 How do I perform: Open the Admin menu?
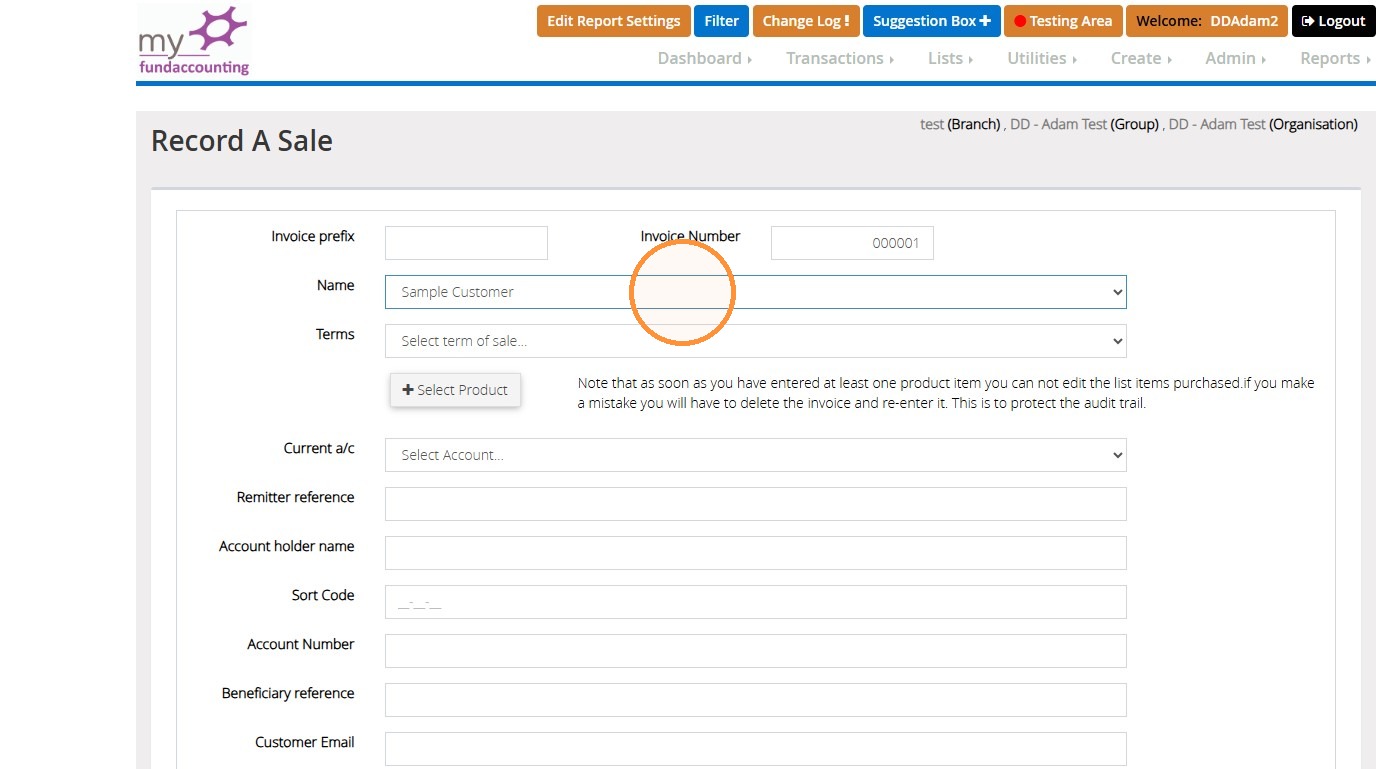tap(1235, 58)
